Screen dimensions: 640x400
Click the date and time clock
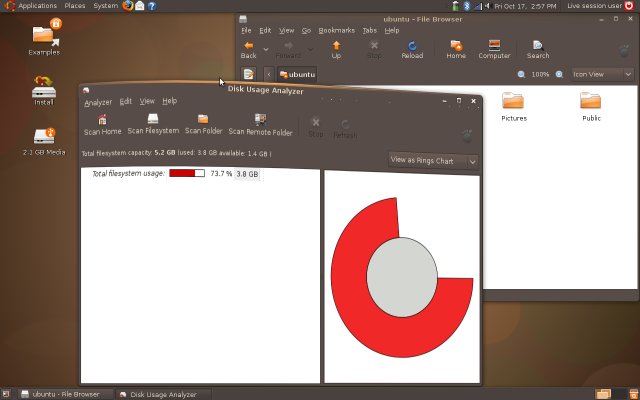tap(525, 6)
